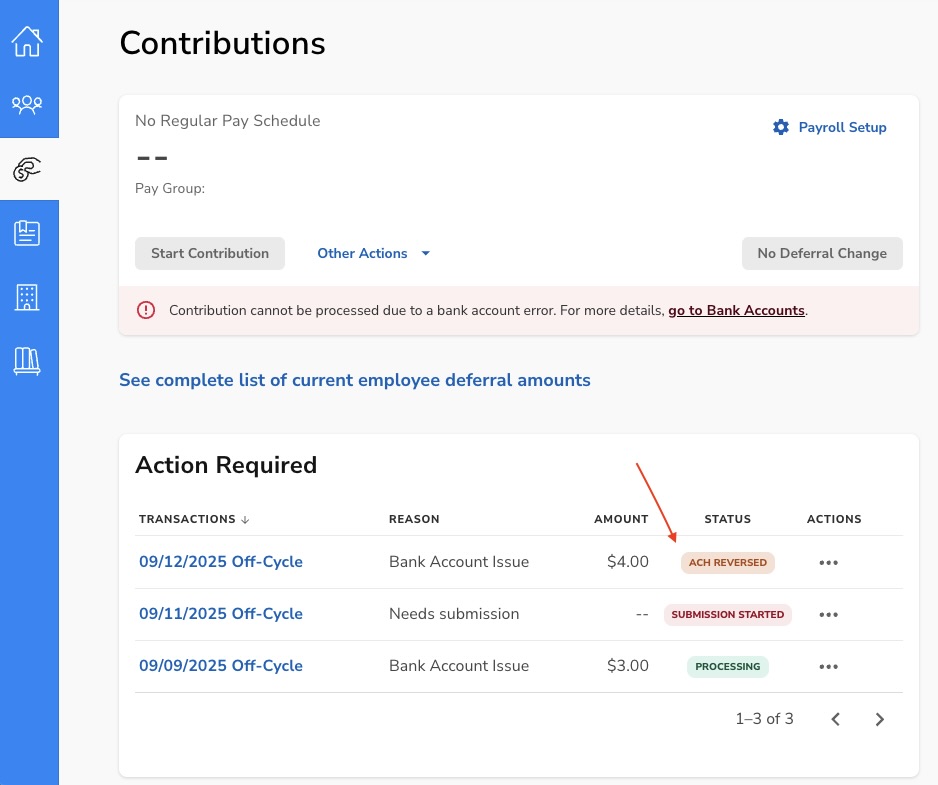Open the Home icon in sidebar
Viewport: 938px width, 785px height.
click(x=27, y=42)
